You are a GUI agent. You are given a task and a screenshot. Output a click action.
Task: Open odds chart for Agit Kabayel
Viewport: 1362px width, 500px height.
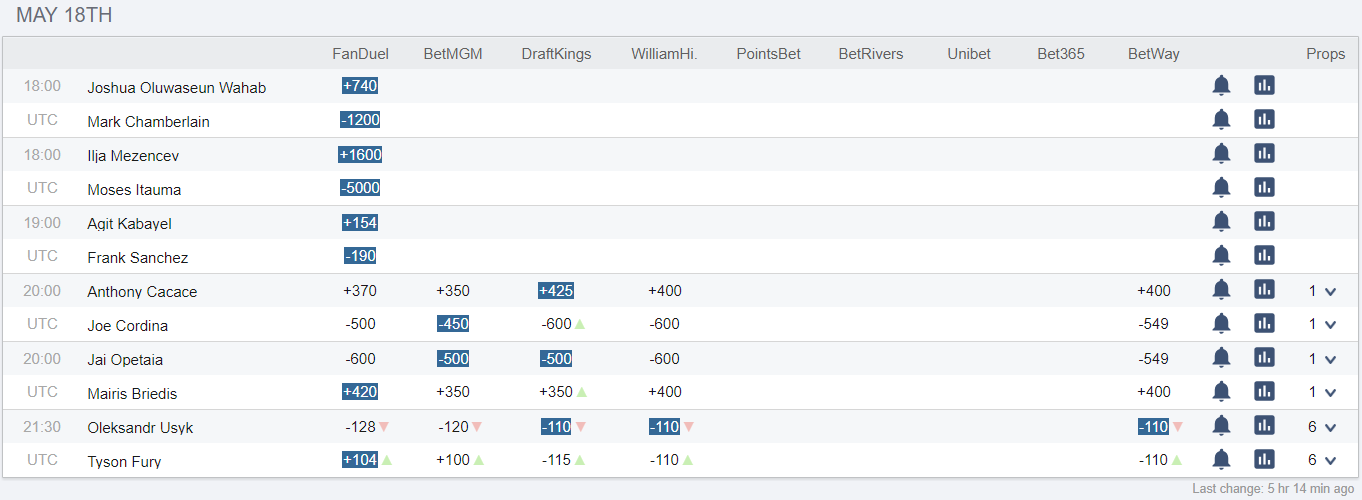pos(1264,222)
